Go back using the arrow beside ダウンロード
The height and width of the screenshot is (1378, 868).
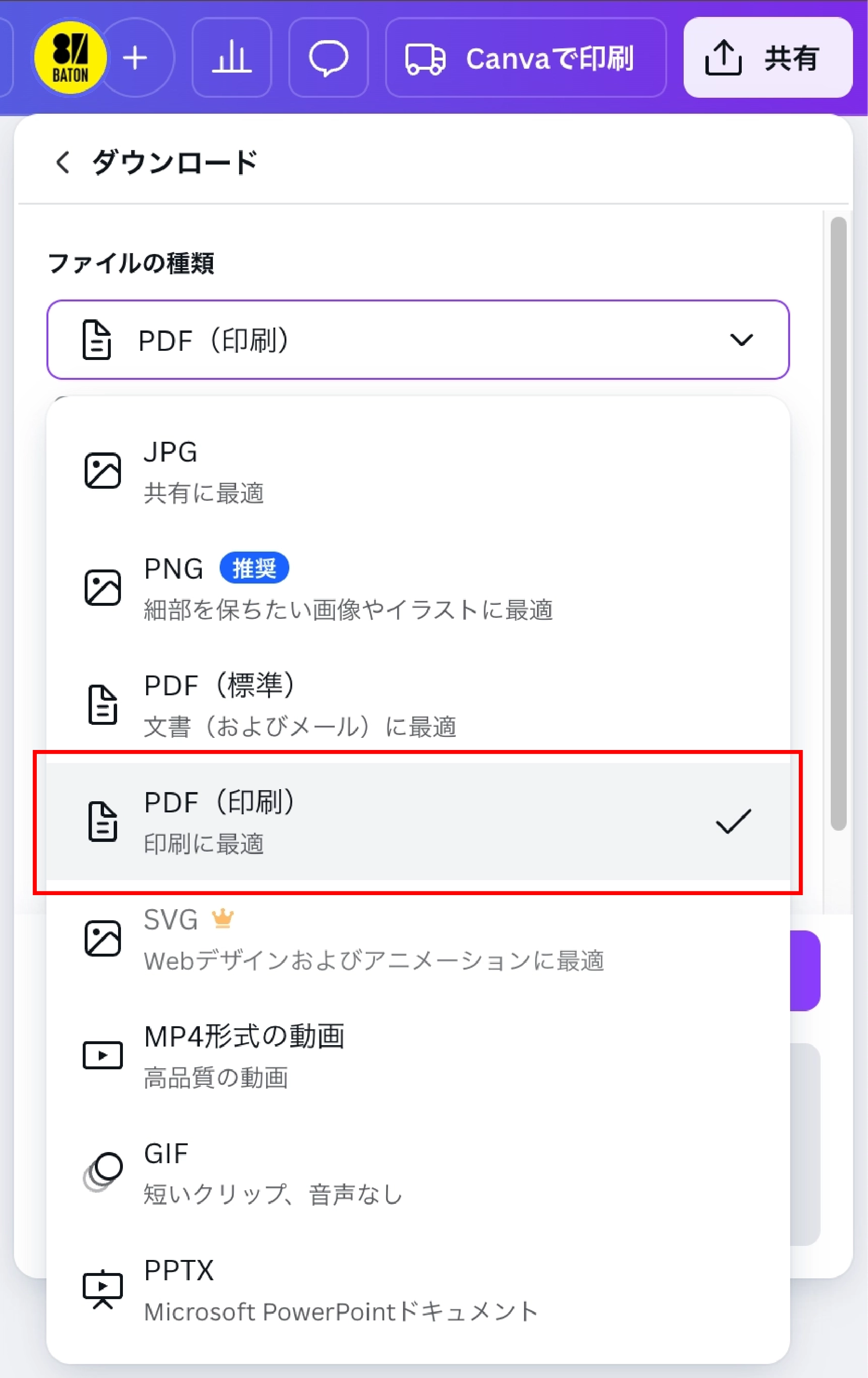tap(62, 163)
